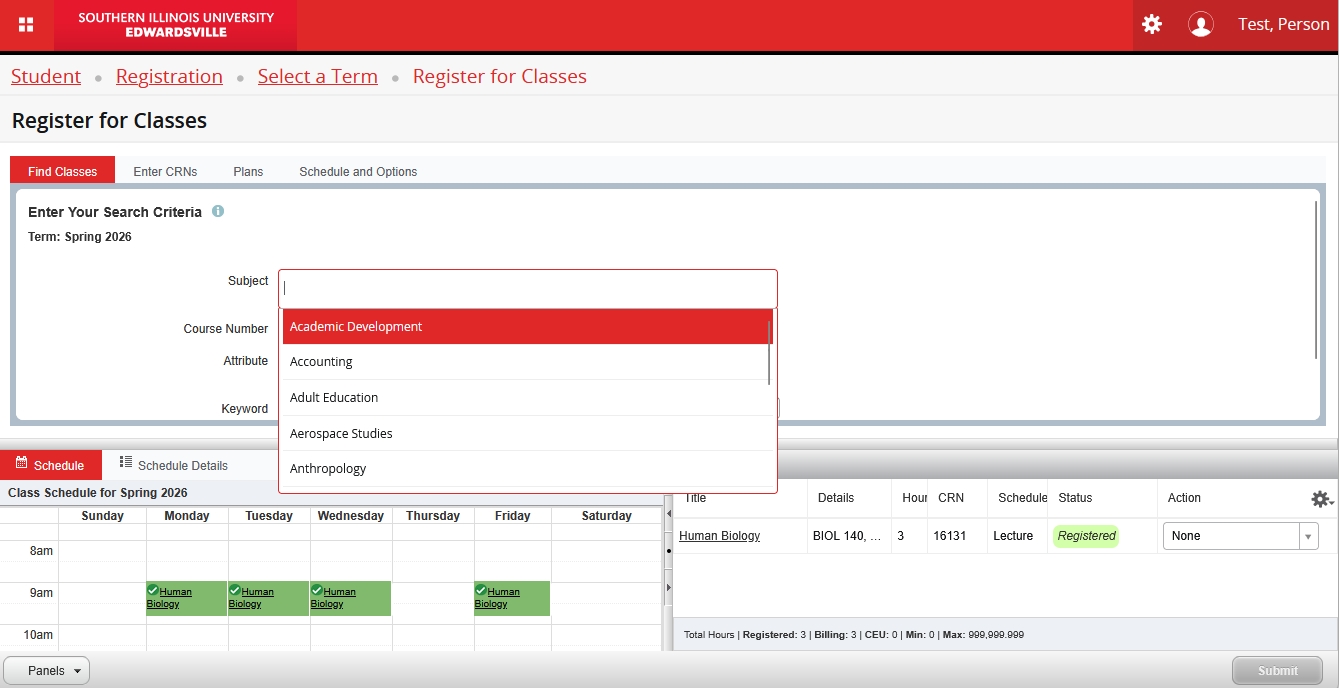
Task: Open the settings gear in header
Action: (x=1152, y=25)
